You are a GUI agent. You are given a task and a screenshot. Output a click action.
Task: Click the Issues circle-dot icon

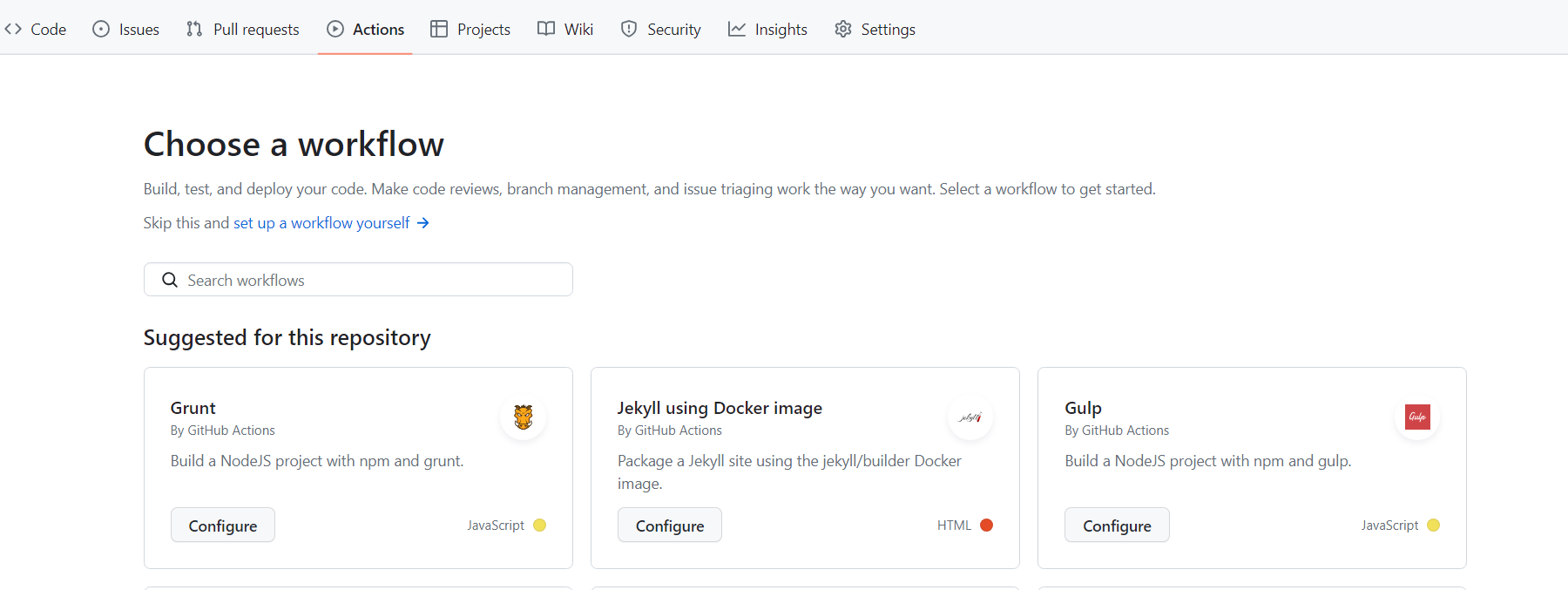pyautogui.click(x=101, y=29)
